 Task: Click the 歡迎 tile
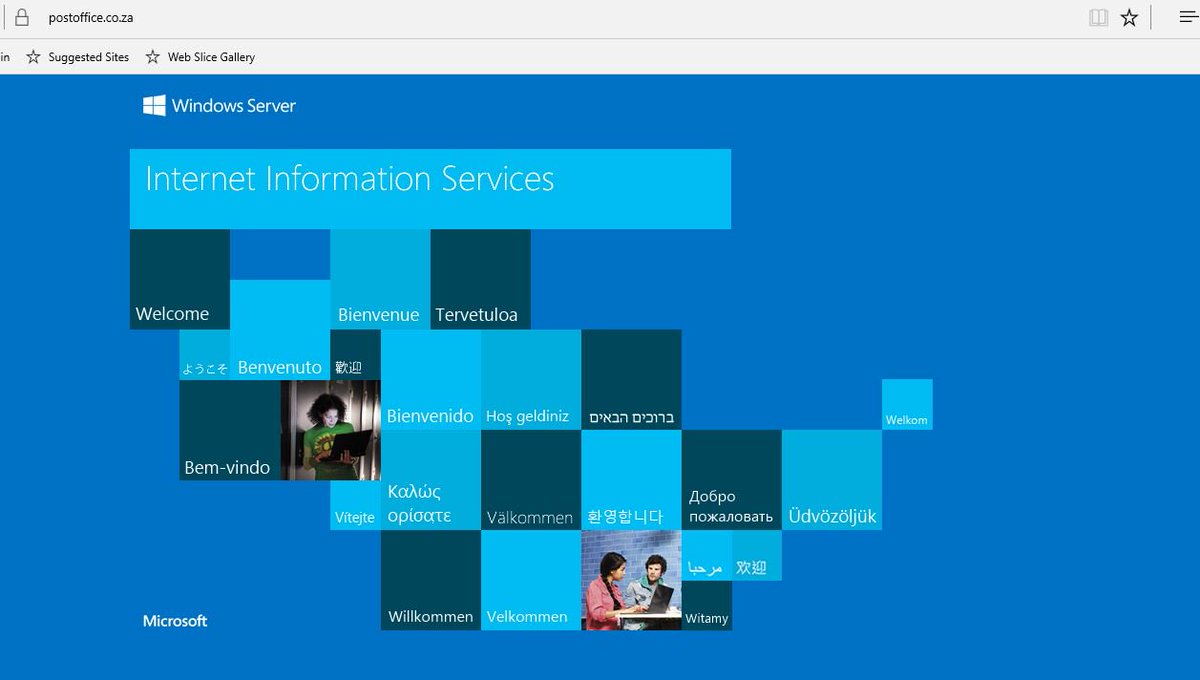(355, 354)
